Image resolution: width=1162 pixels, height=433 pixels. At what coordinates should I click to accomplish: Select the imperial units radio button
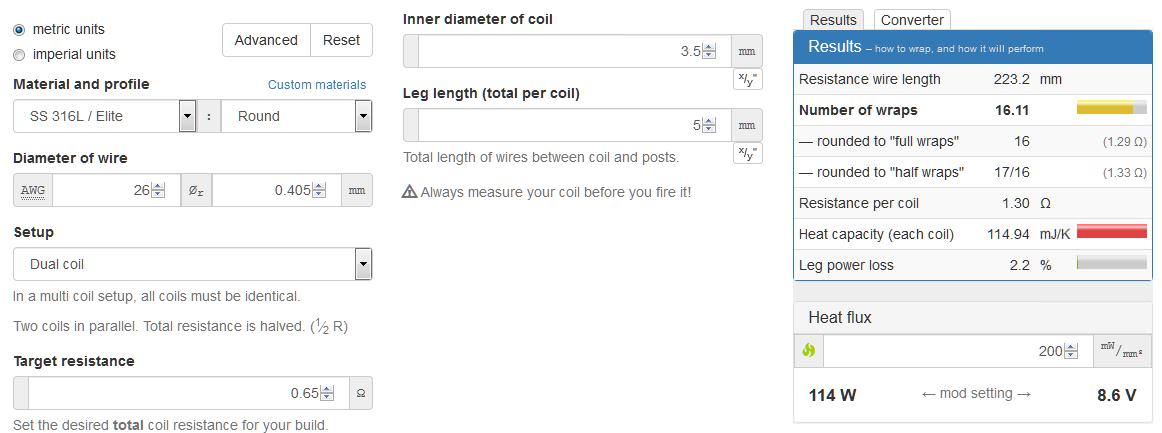pos(19,55)
